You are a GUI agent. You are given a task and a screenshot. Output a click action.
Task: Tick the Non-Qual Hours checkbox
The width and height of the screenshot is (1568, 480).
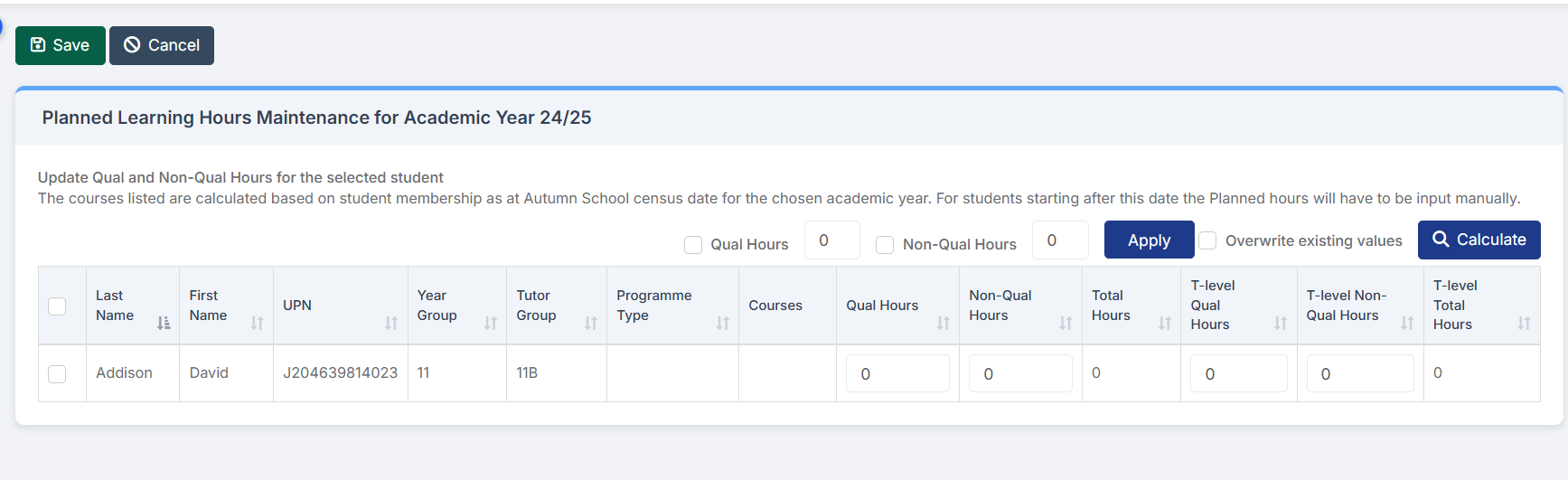pyautogui.click(x=885, y=245)
